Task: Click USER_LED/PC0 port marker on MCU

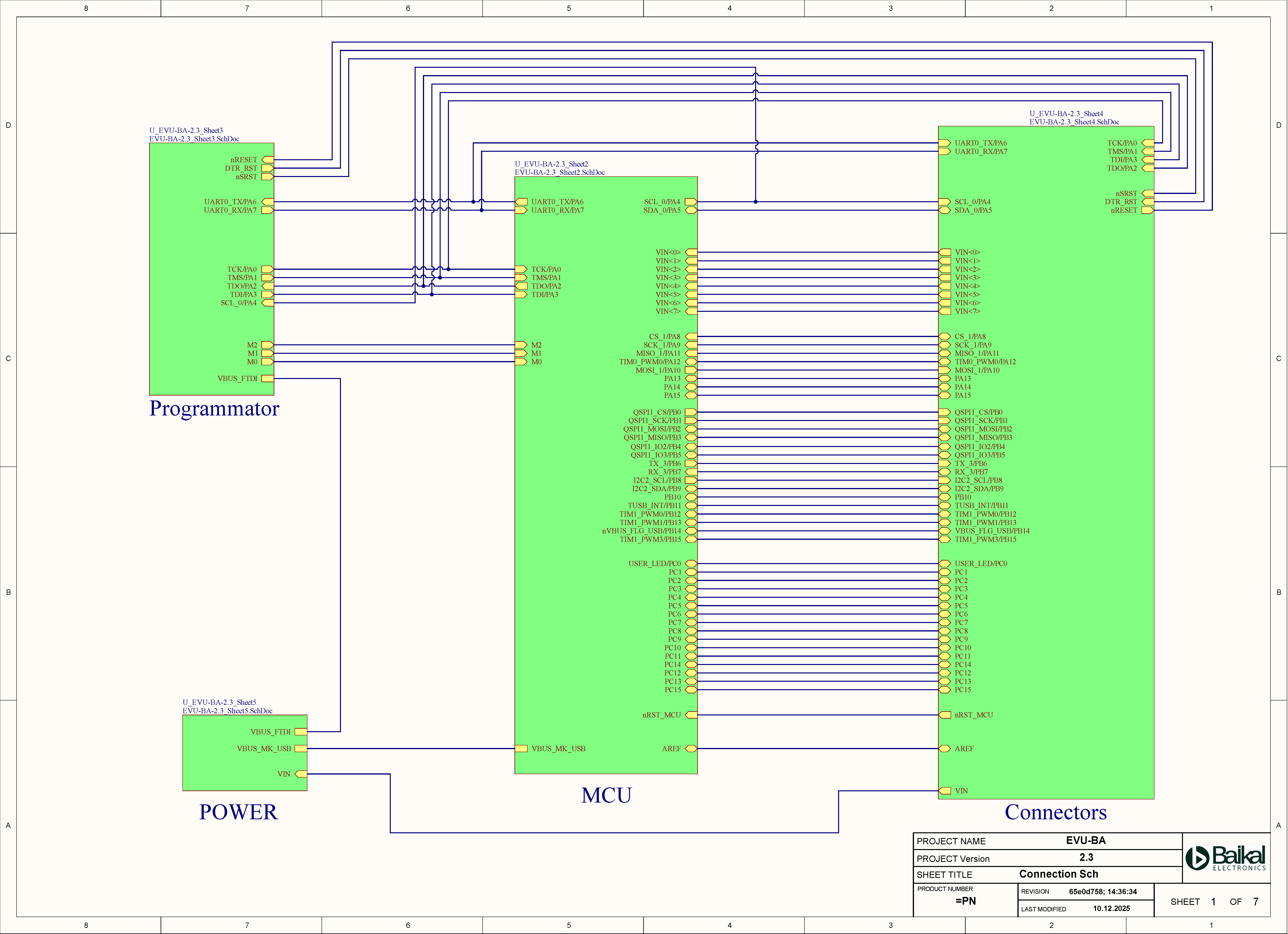Action: point(691,564)
